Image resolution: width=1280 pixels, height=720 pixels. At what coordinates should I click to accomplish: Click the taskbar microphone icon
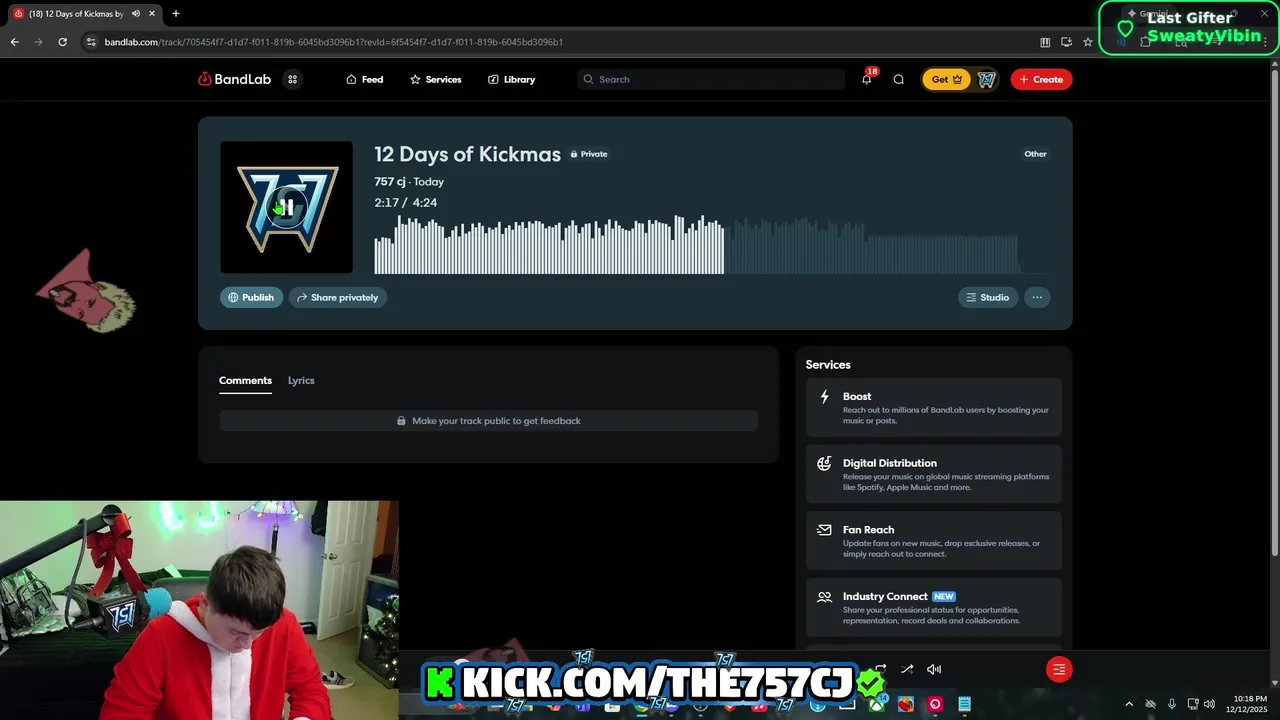click(1172, 704)
